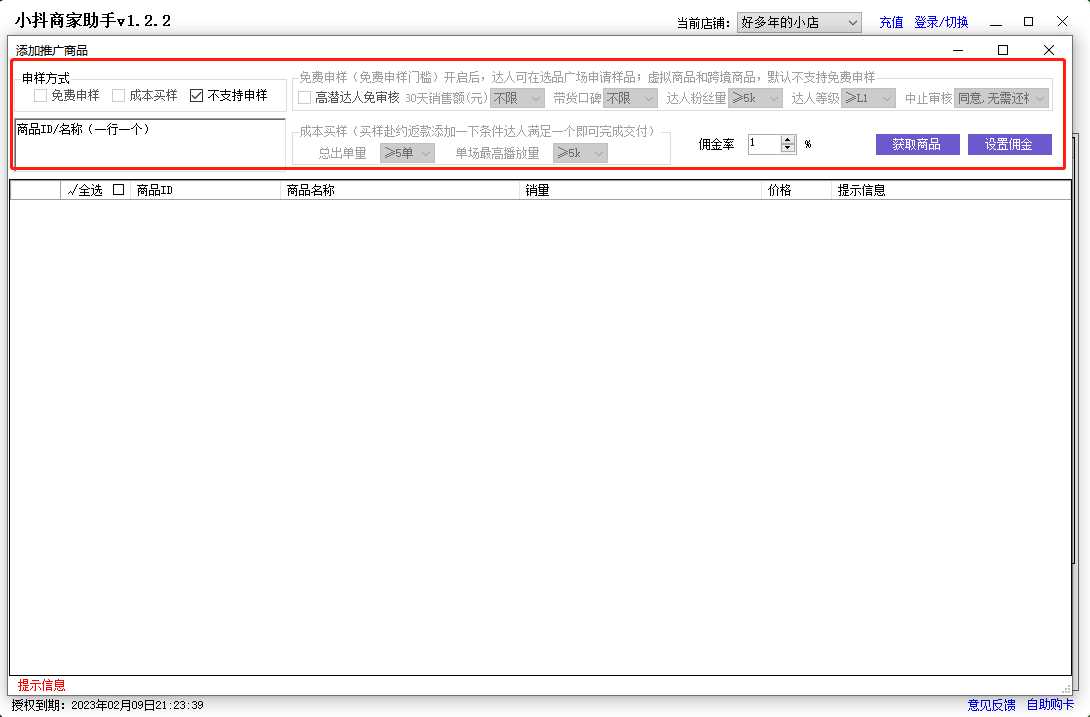Click the 意见反馈 link
The height and width of the screenshot is (717, 1090).
tap(991, 705)
